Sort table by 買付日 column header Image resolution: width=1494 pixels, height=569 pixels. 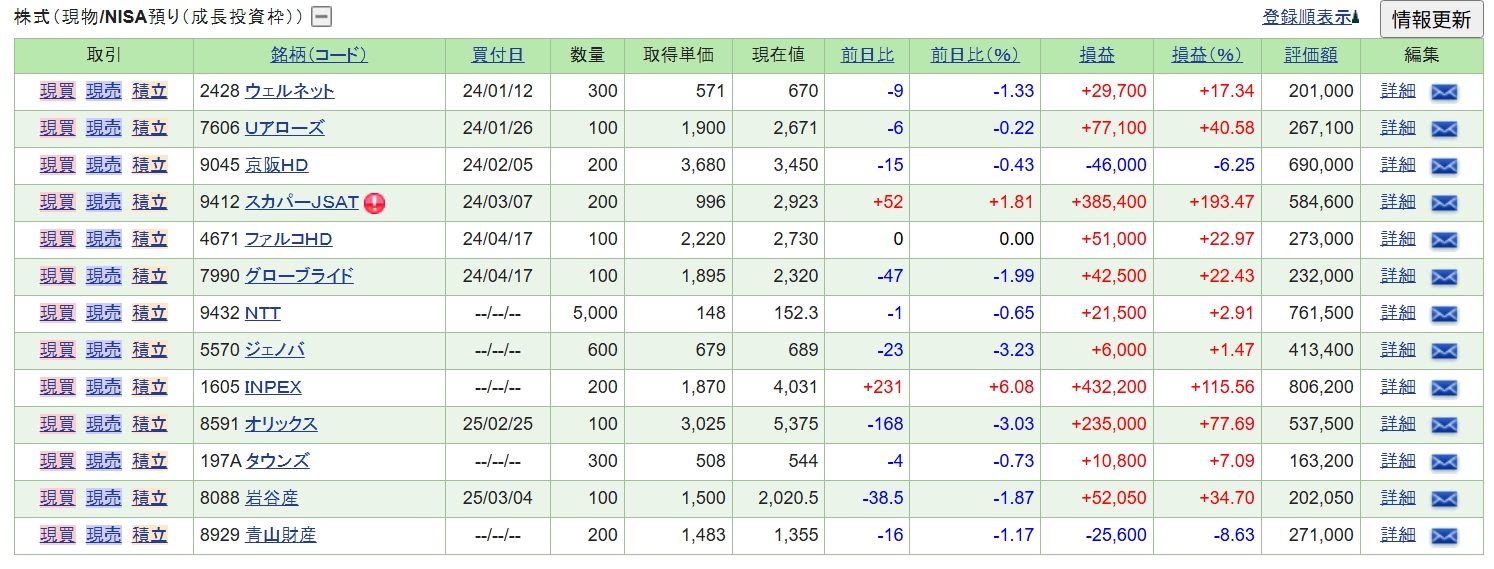coord(497,55)
